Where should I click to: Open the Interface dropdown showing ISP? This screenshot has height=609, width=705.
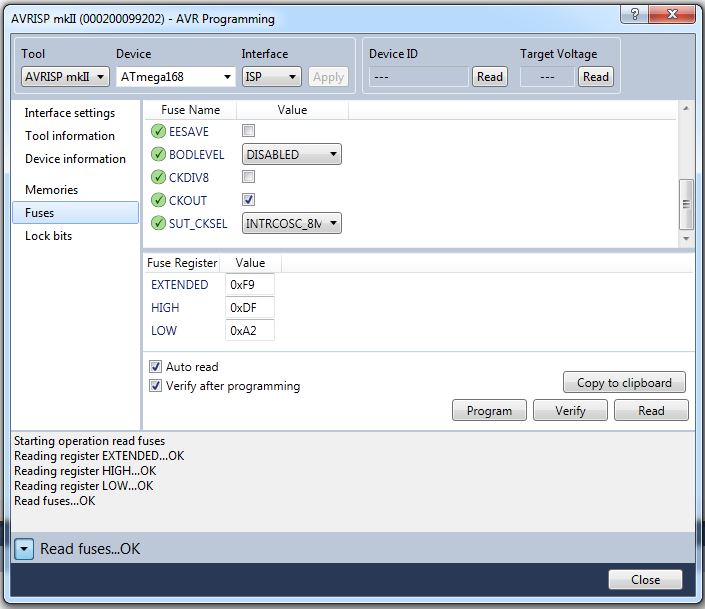272,77
